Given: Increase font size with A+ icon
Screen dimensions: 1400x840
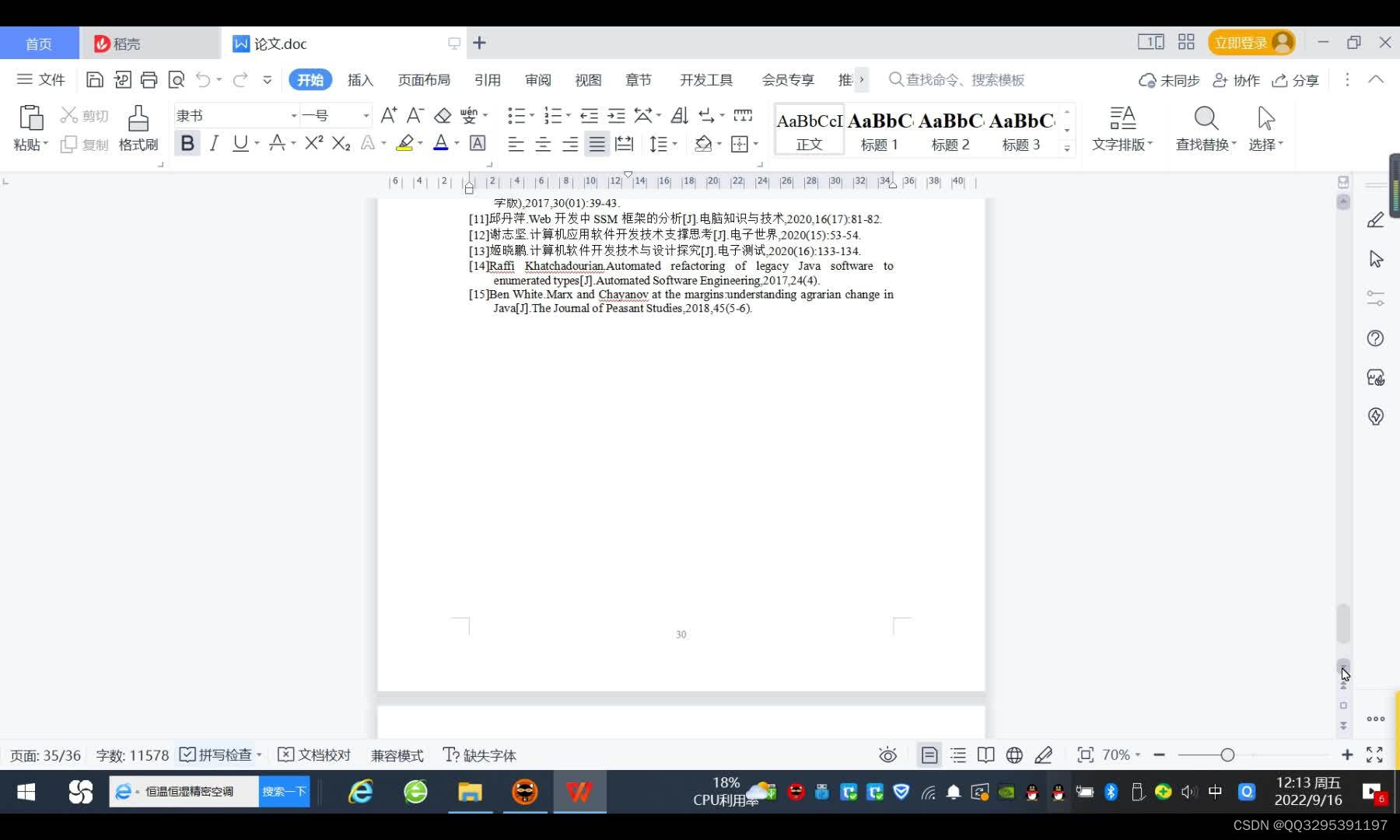Looking at the screenshot, I should (x=389, y=115).
